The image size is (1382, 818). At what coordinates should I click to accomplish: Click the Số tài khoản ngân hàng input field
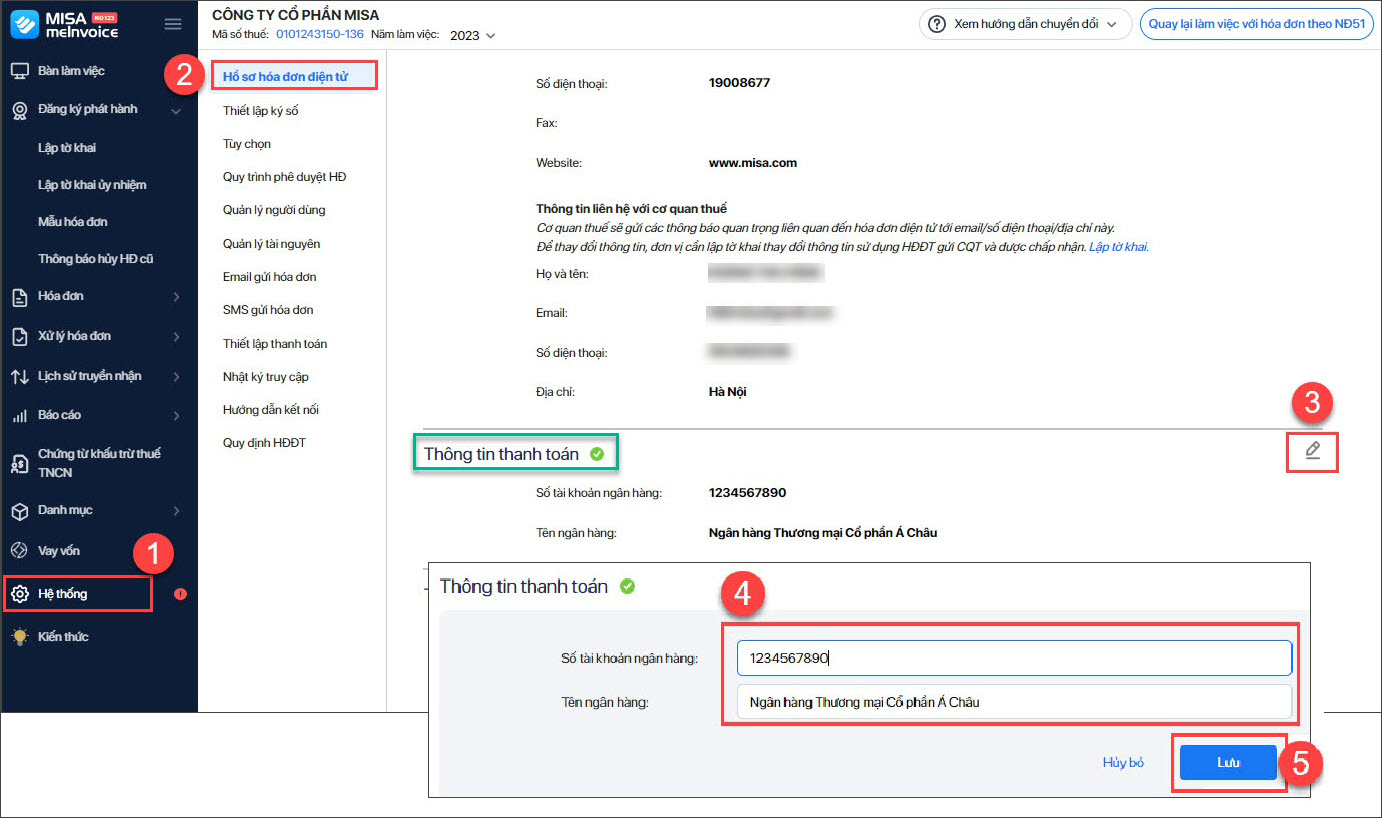(x=1014, y=658)
